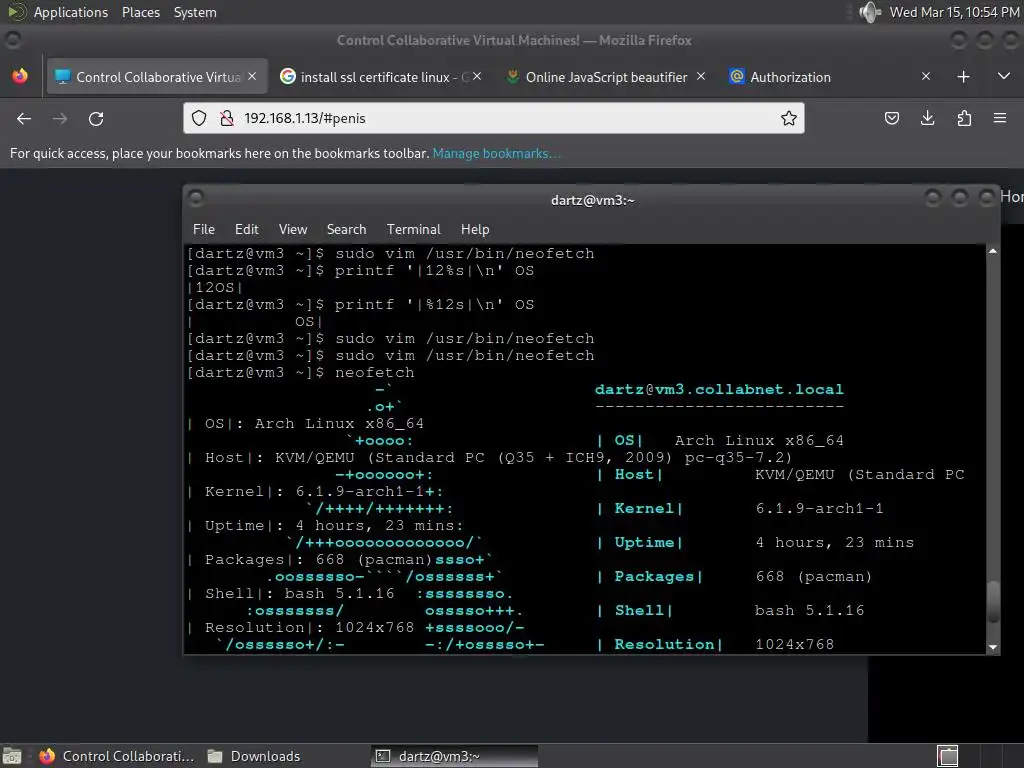Click the Firefox View icon
This screenshot has width=1024, height=768.
(x=20, y=76)
